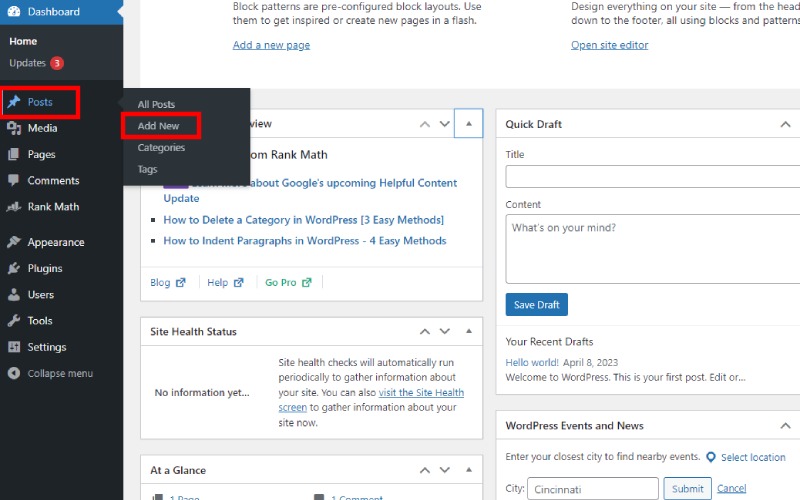Click the What's on your mind textarea
Screen dimensions: 800x500
653,249
